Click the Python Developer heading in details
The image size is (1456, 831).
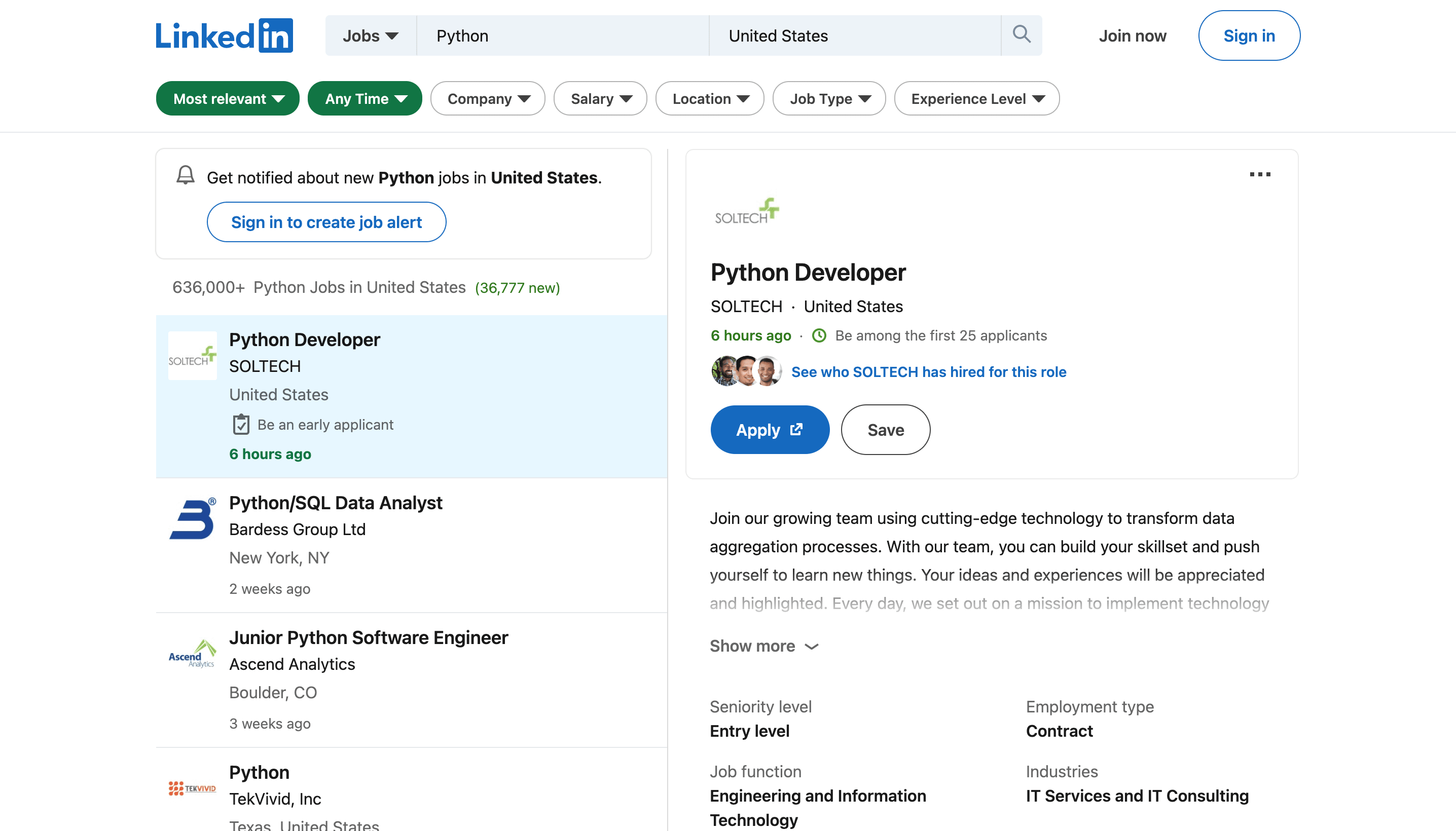click(x=808, y=272)
